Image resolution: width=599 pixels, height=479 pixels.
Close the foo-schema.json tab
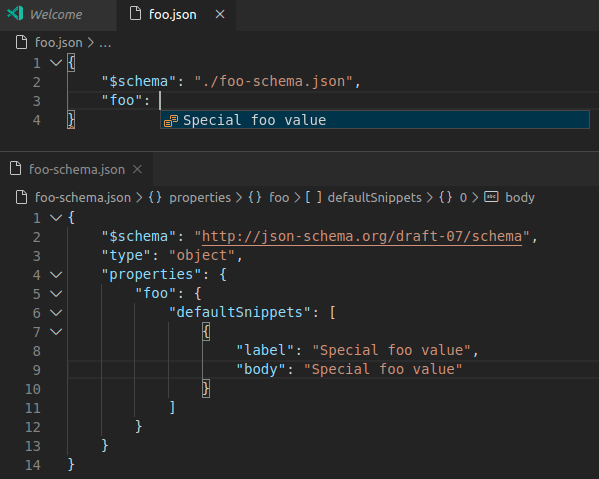(x=137, y=169)
